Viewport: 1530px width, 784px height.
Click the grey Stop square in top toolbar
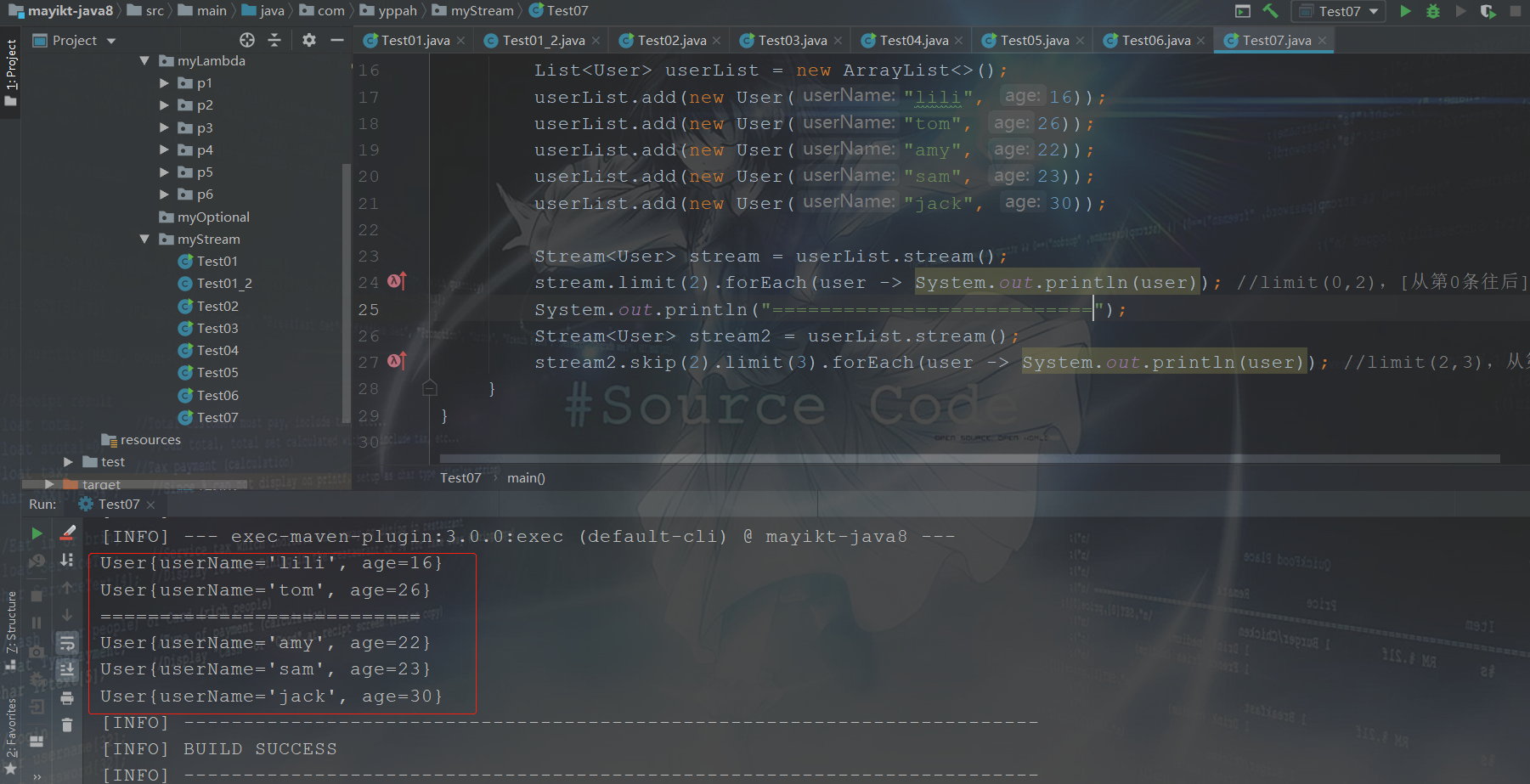[1516, 11]
